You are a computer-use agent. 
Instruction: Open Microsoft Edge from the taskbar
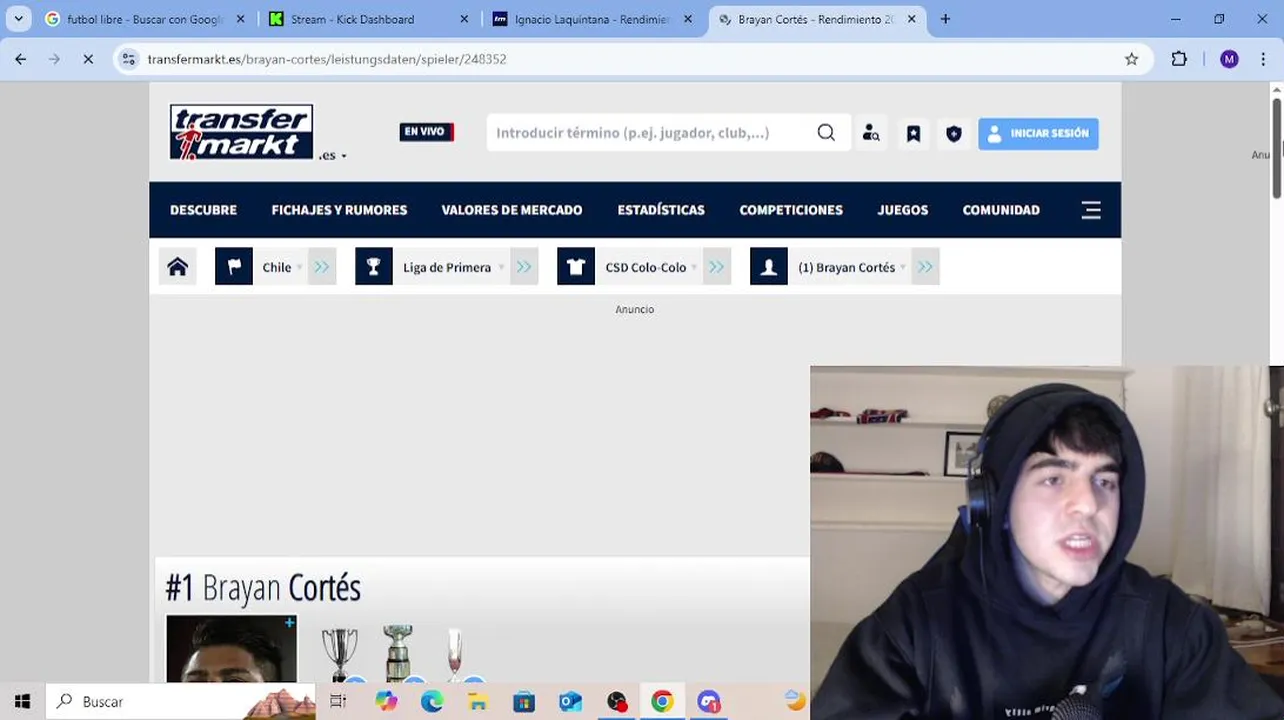coord(432,701)
